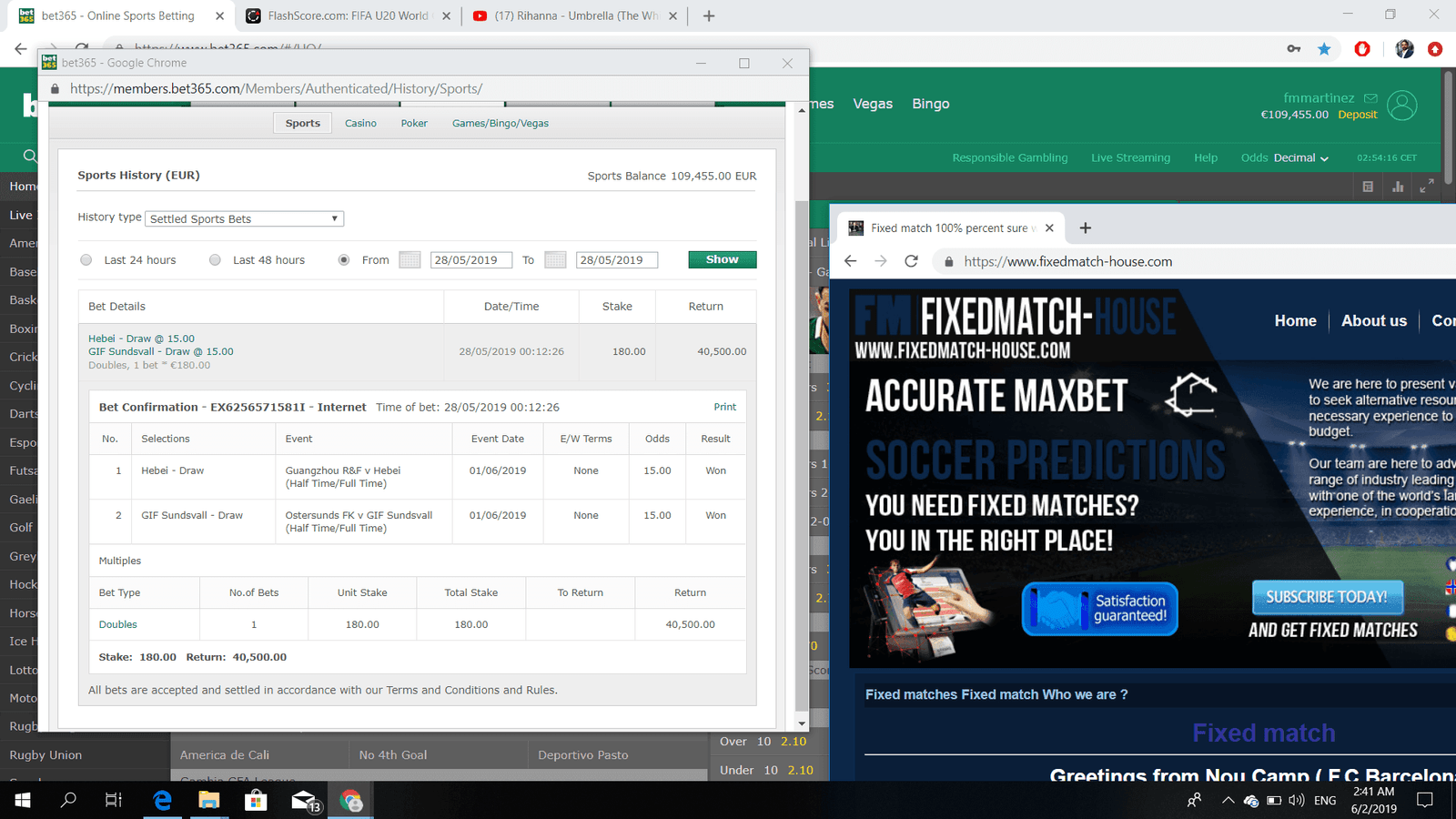
Task: Click the Print link in bet confirmation
Action: point(724,407)
